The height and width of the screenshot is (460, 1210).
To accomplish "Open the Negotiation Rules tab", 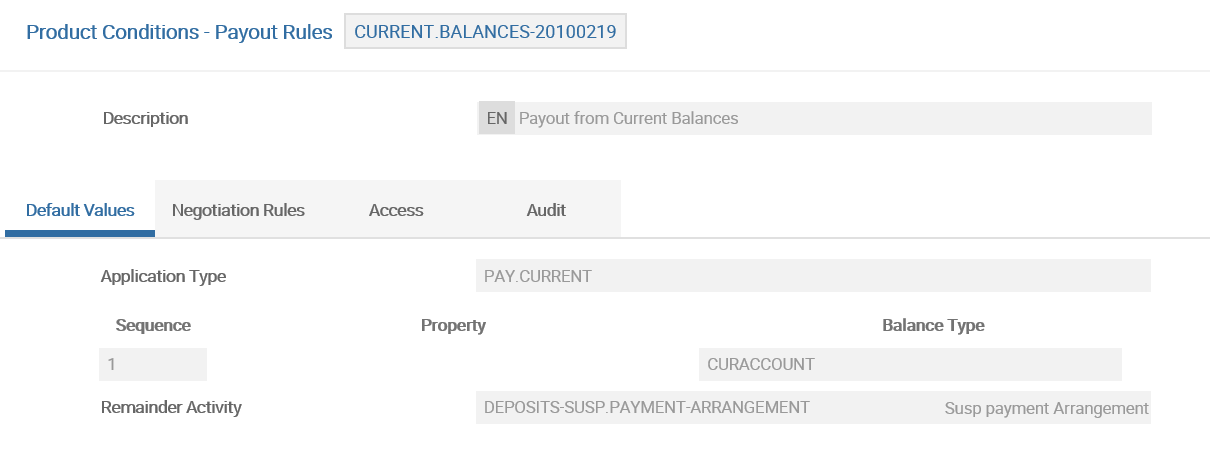I will (x=238, y=210).
